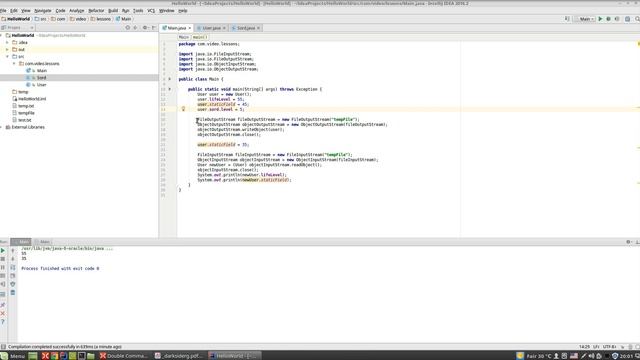The width and height of the screenshot is (640, 360).
Task: Open the Project view selector dropdown
Action: pyautogui.click(x=18, y=28)
